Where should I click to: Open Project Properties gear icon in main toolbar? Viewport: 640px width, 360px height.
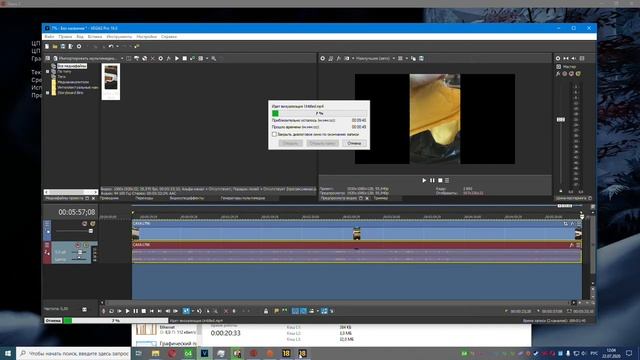pyautogui.click(x=79, y=47)
